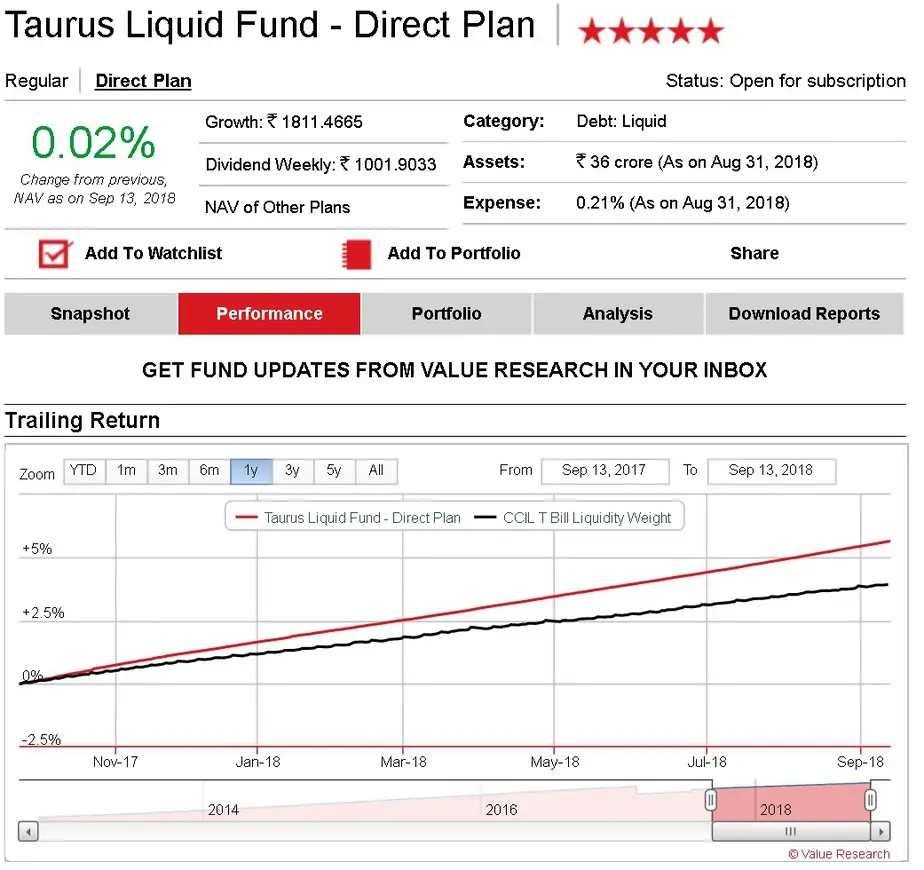Viewport: 924px width, 870px height.
Task: Click the right range handle of the chart navigator
Action: click(870, 800)
